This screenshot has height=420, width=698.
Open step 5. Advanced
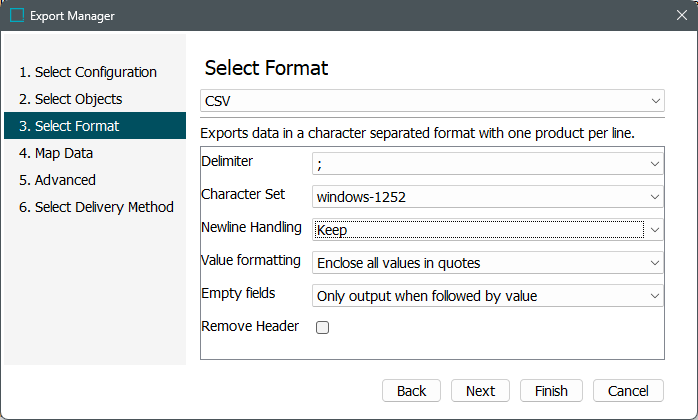point(58,180)
